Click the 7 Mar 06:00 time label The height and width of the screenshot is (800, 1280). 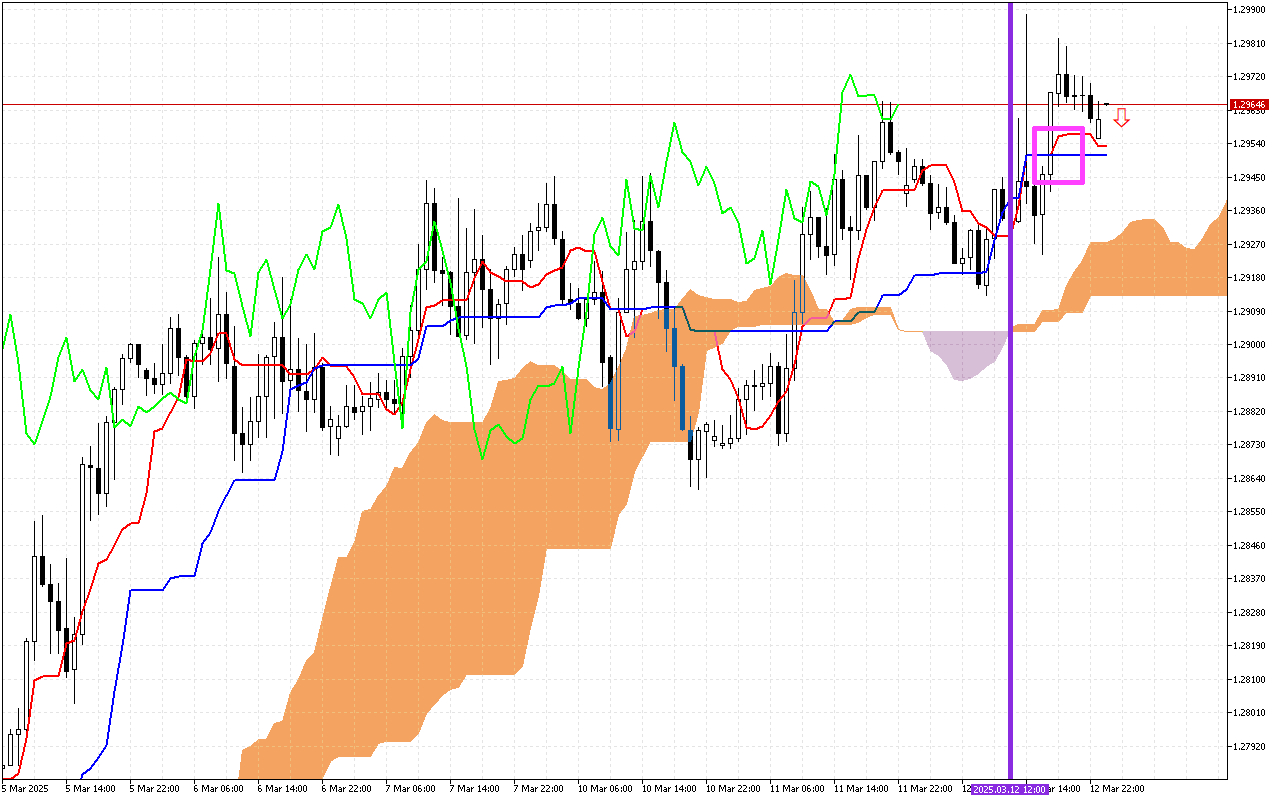409,789
